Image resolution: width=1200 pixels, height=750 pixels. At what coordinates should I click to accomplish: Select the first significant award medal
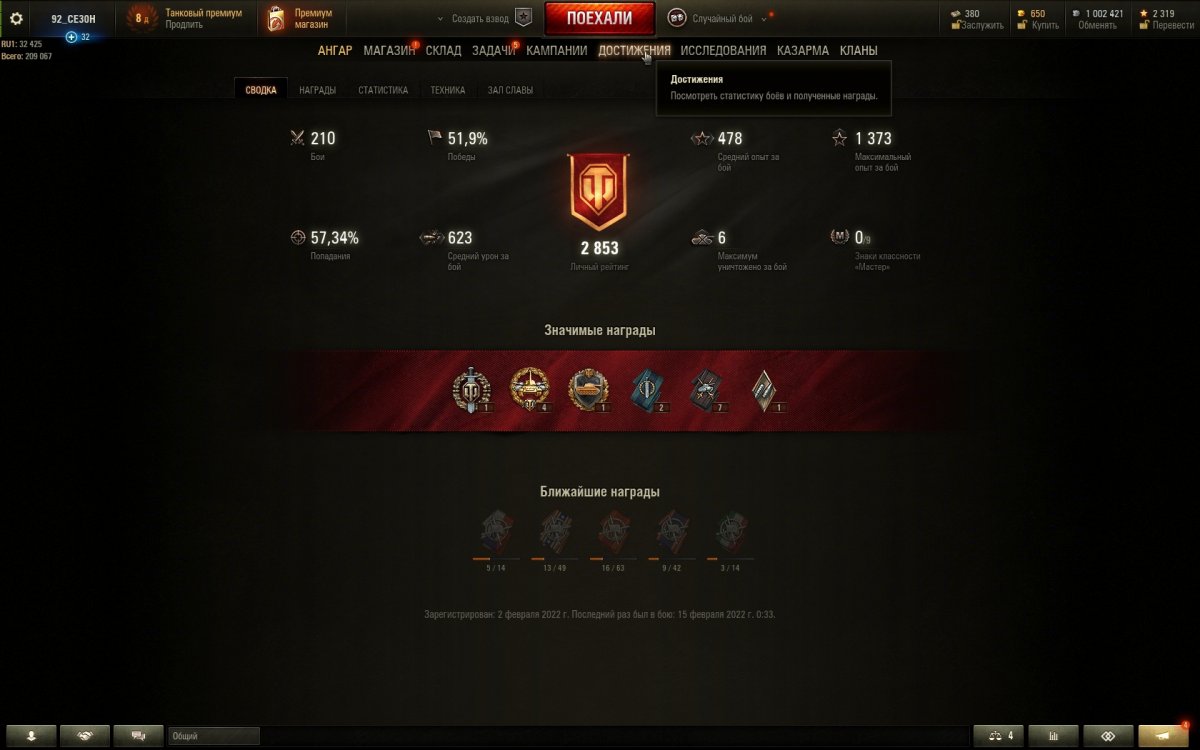point(470,390)
